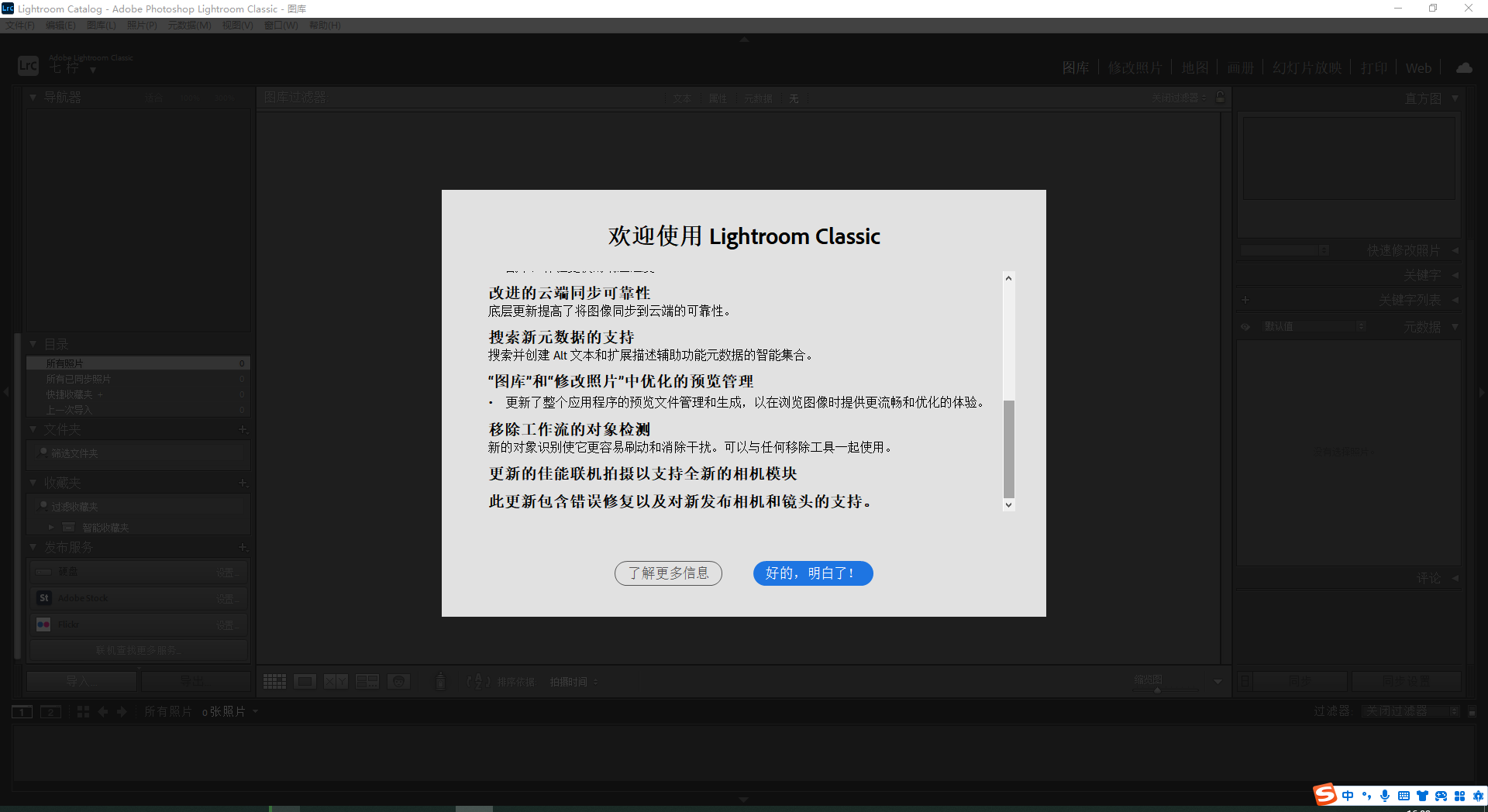Add a collection with the 收藏夹 plus icon
1488x812 pixels.
coord(243,483)
